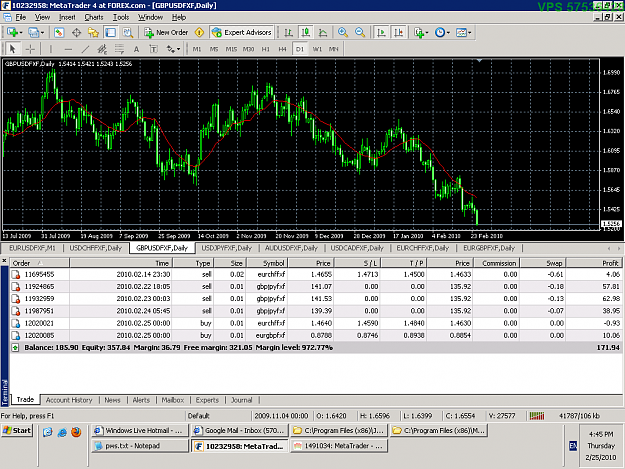The width and height of the screenshot is (625, 469).
Task: Open Firefox from quick launch
Action: (76, 432)
